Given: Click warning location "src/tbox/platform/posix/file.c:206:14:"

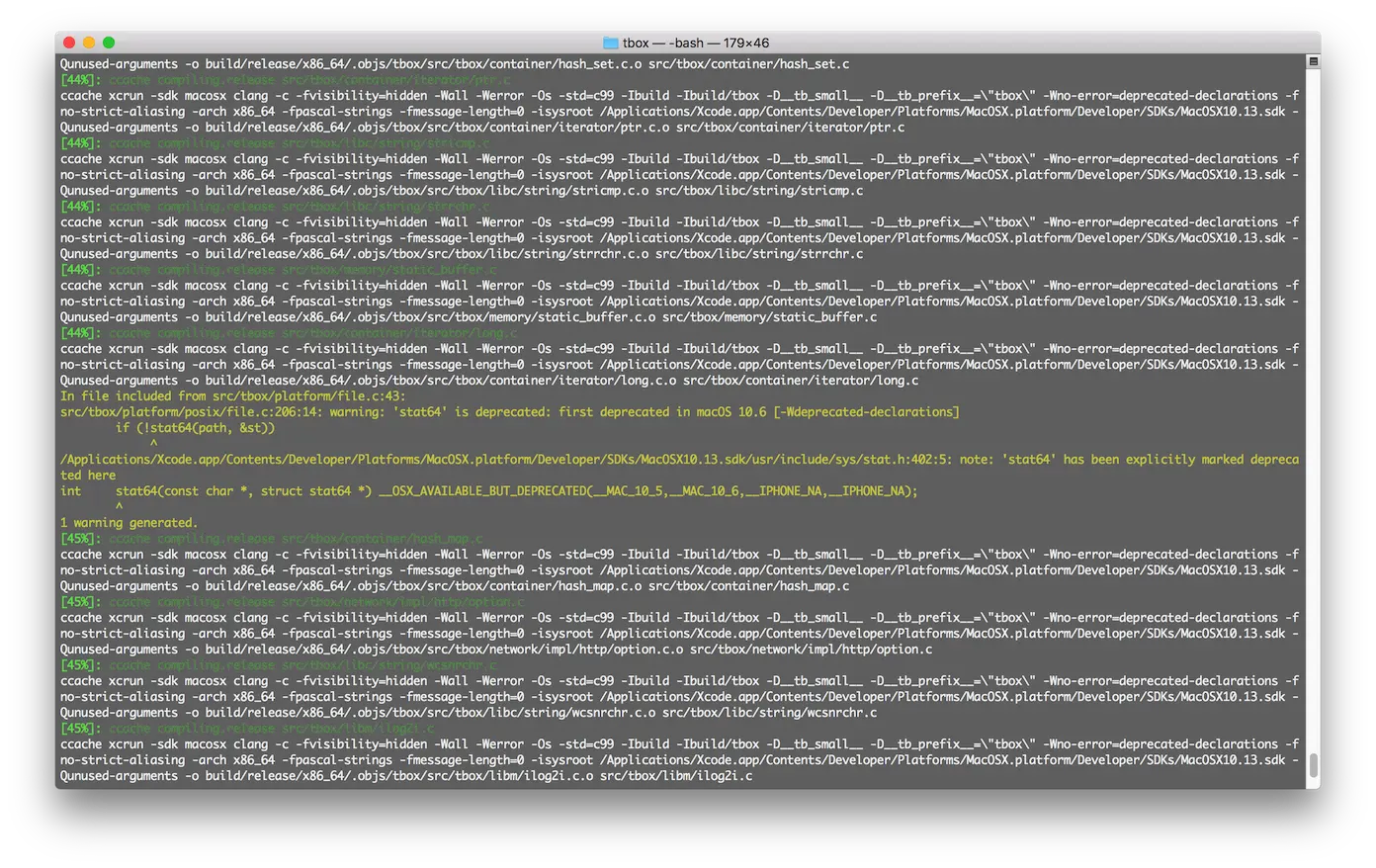Looking at the screenshot, I should pyautogui.click(x=192, y=412).
